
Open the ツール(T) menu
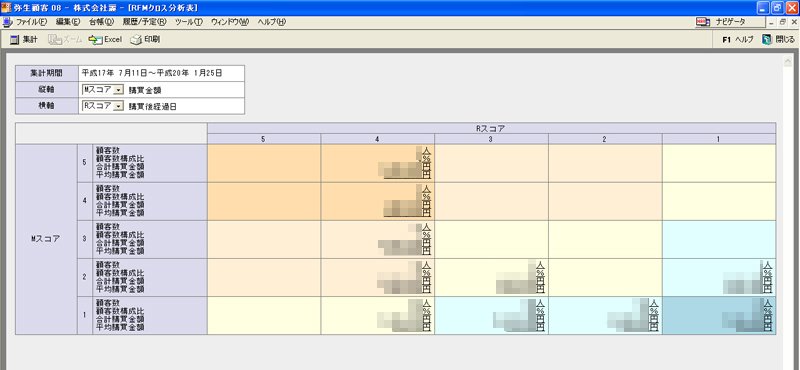[188, 22]
